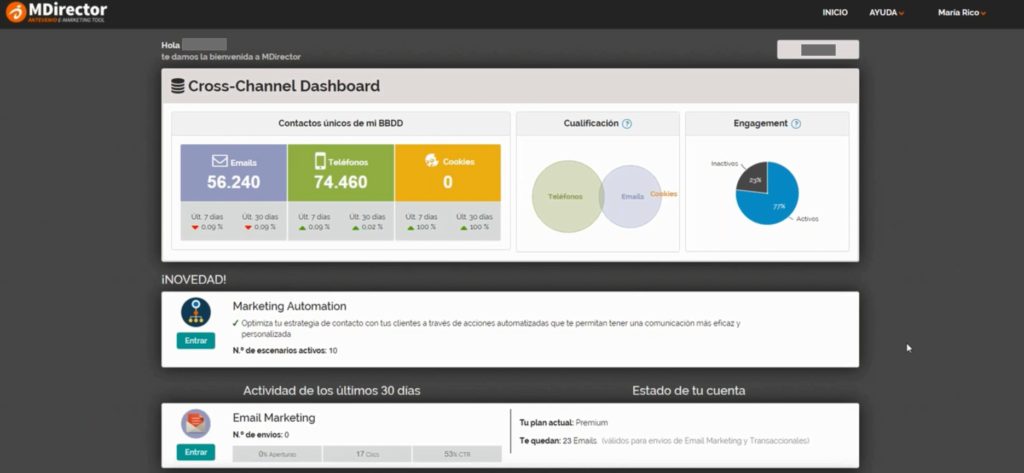Click 'Contactos únicos de mi BBDD' header
1024x473 pixels.
[x=340, y=123]
